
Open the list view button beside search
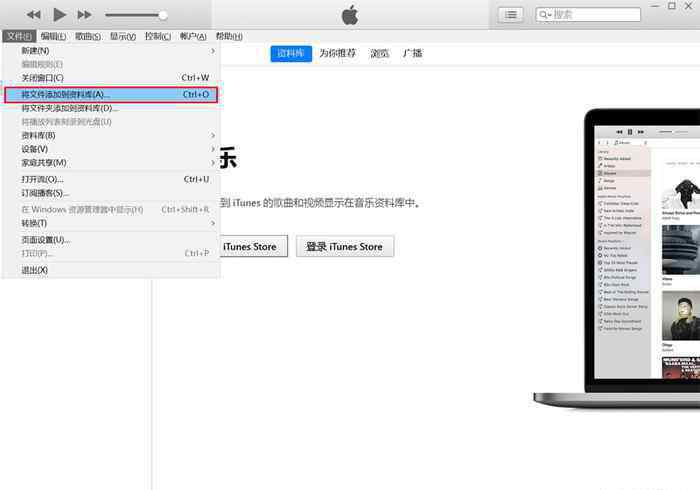point(511,15)
